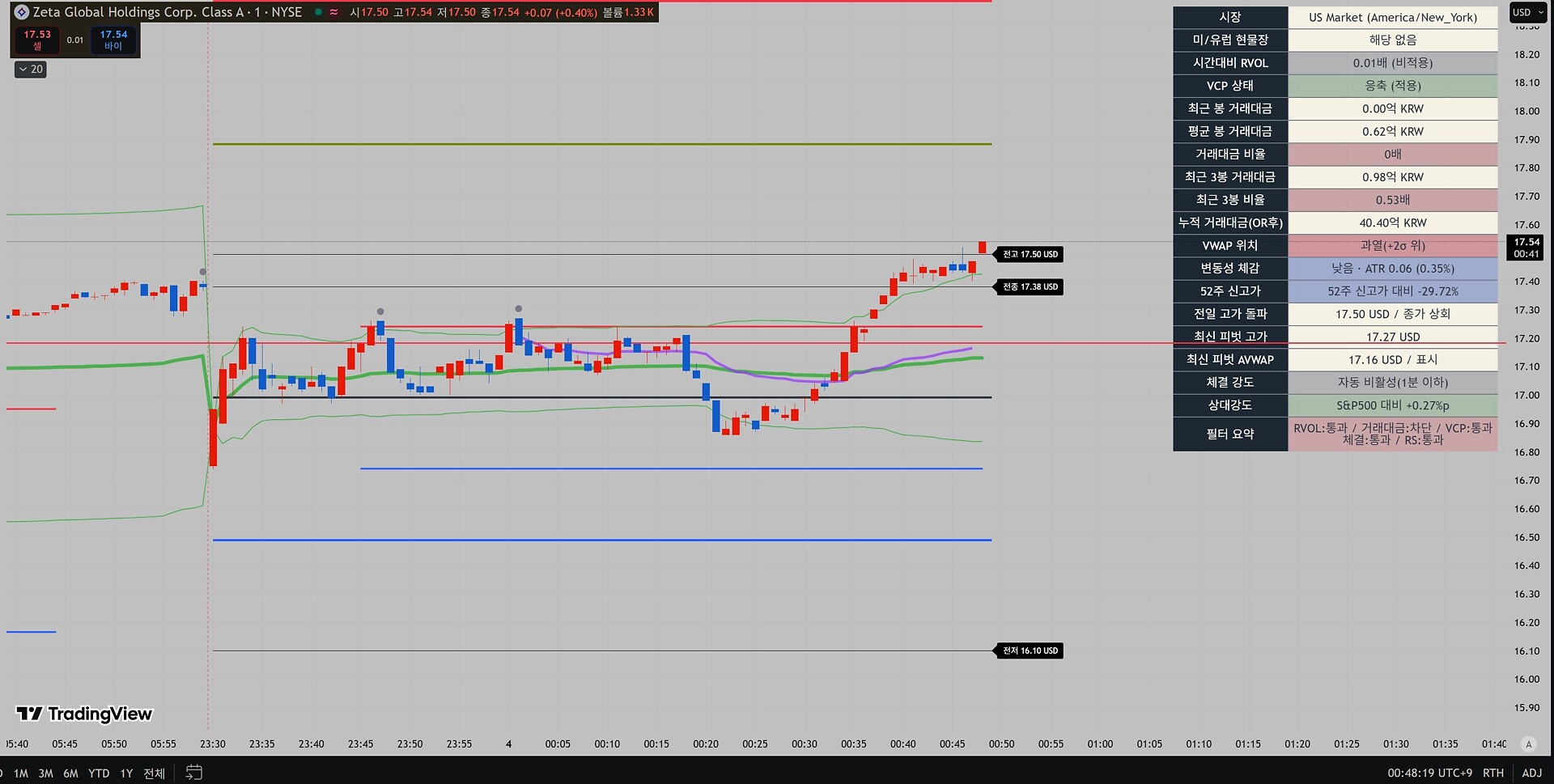Image resolution: width=1554 pixels, height=784 pixels.
Task: Click the 0.53배 ratio cell
Action: point(1393,200)
